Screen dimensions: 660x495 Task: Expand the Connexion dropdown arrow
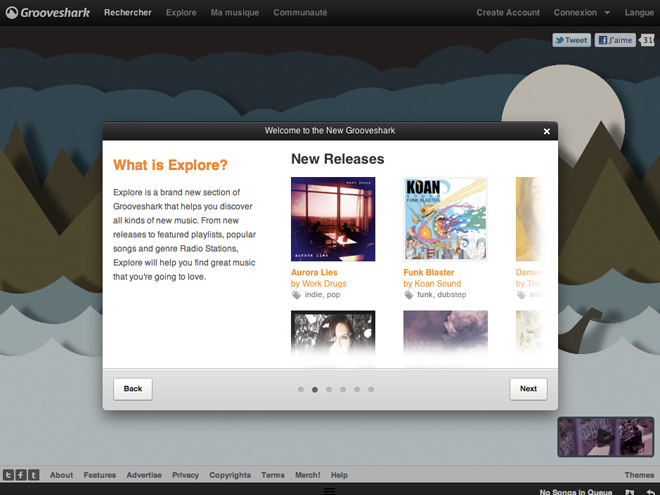tap(607, 13)
